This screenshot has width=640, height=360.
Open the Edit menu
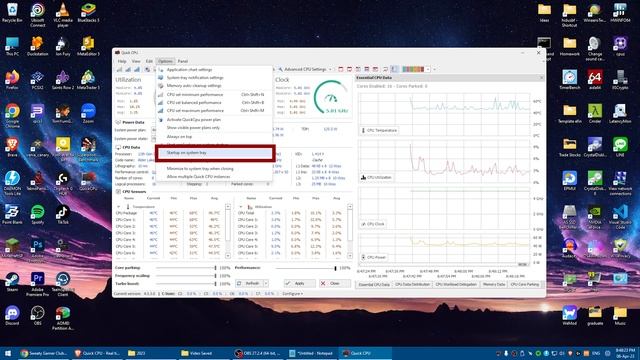tap(149, 61)
